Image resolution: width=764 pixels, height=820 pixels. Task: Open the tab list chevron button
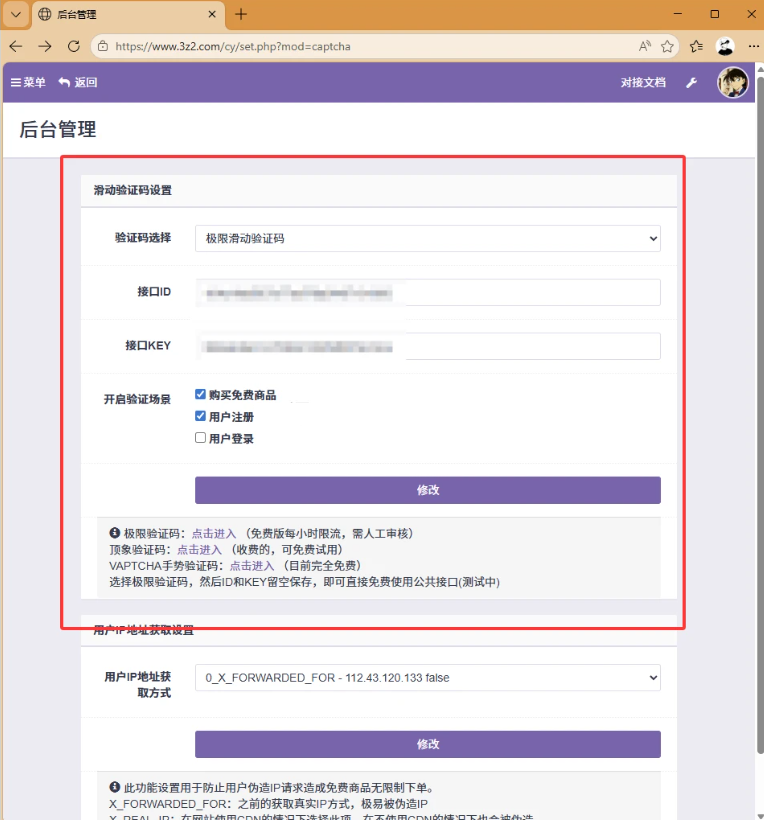pyautogui.click(x=16, y=14)
